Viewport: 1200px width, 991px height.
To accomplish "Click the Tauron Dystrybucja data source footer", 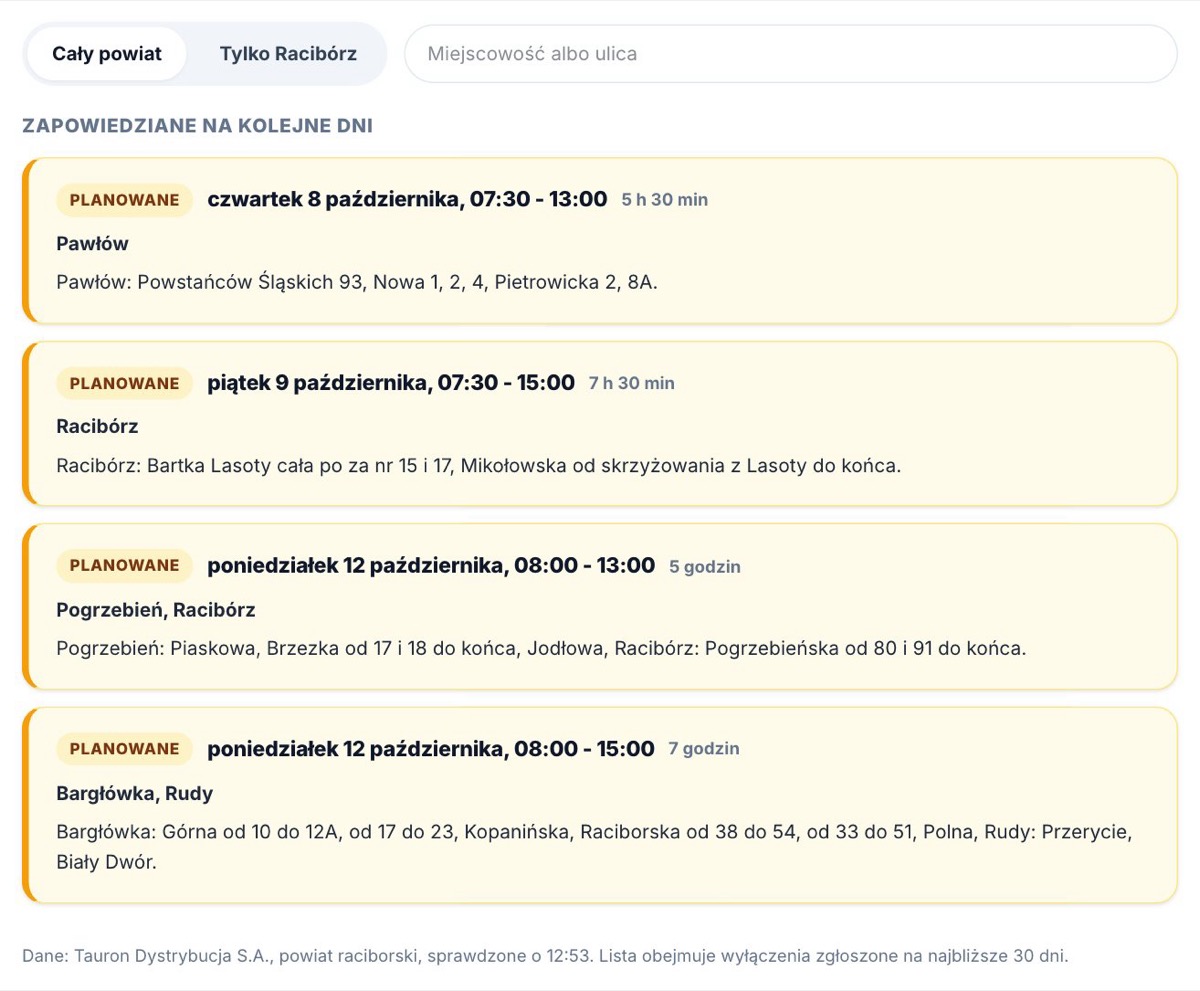I will [x=545, y=956].
